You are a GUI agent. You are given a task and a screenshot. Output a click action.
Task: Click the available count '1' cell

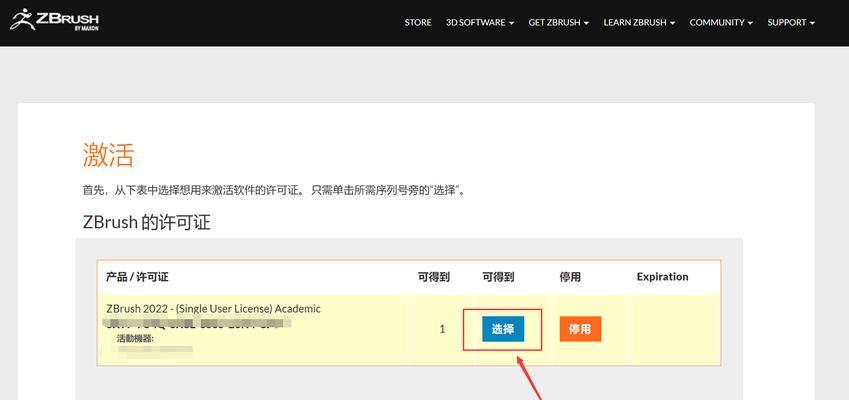coord(442,329)
